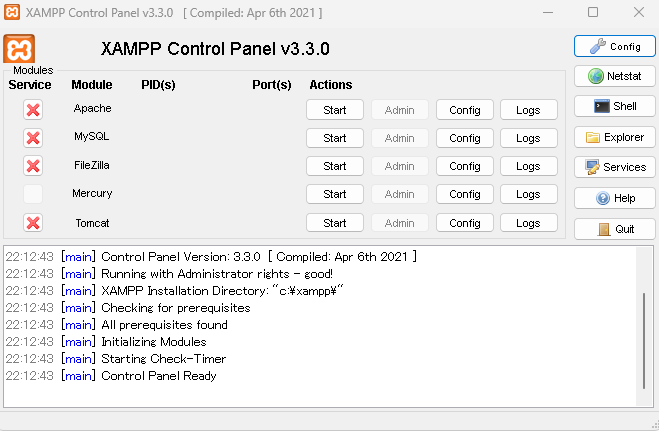659x432 pixels.
Task: Open the Config menu for FileZilla
Action: (x=464, y=166)
